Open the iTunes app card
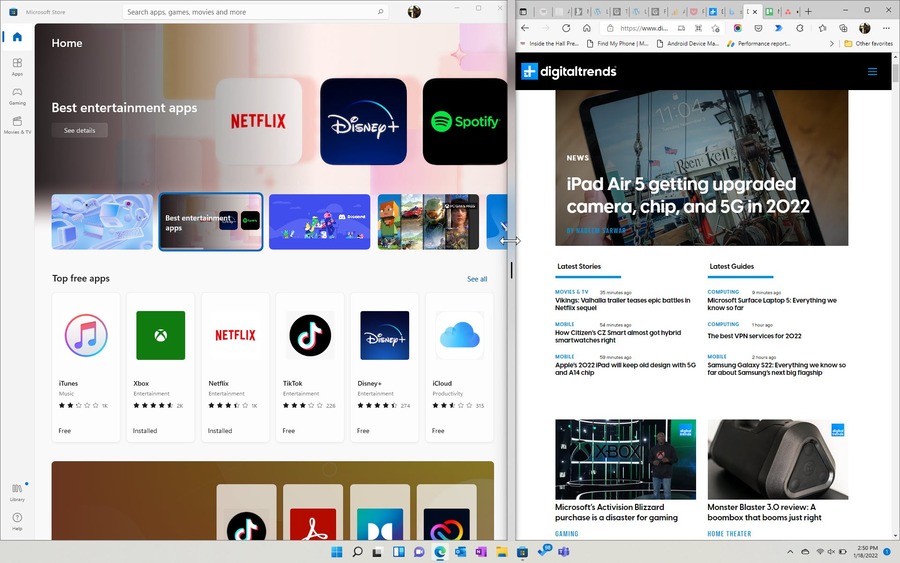 point(86,367)
